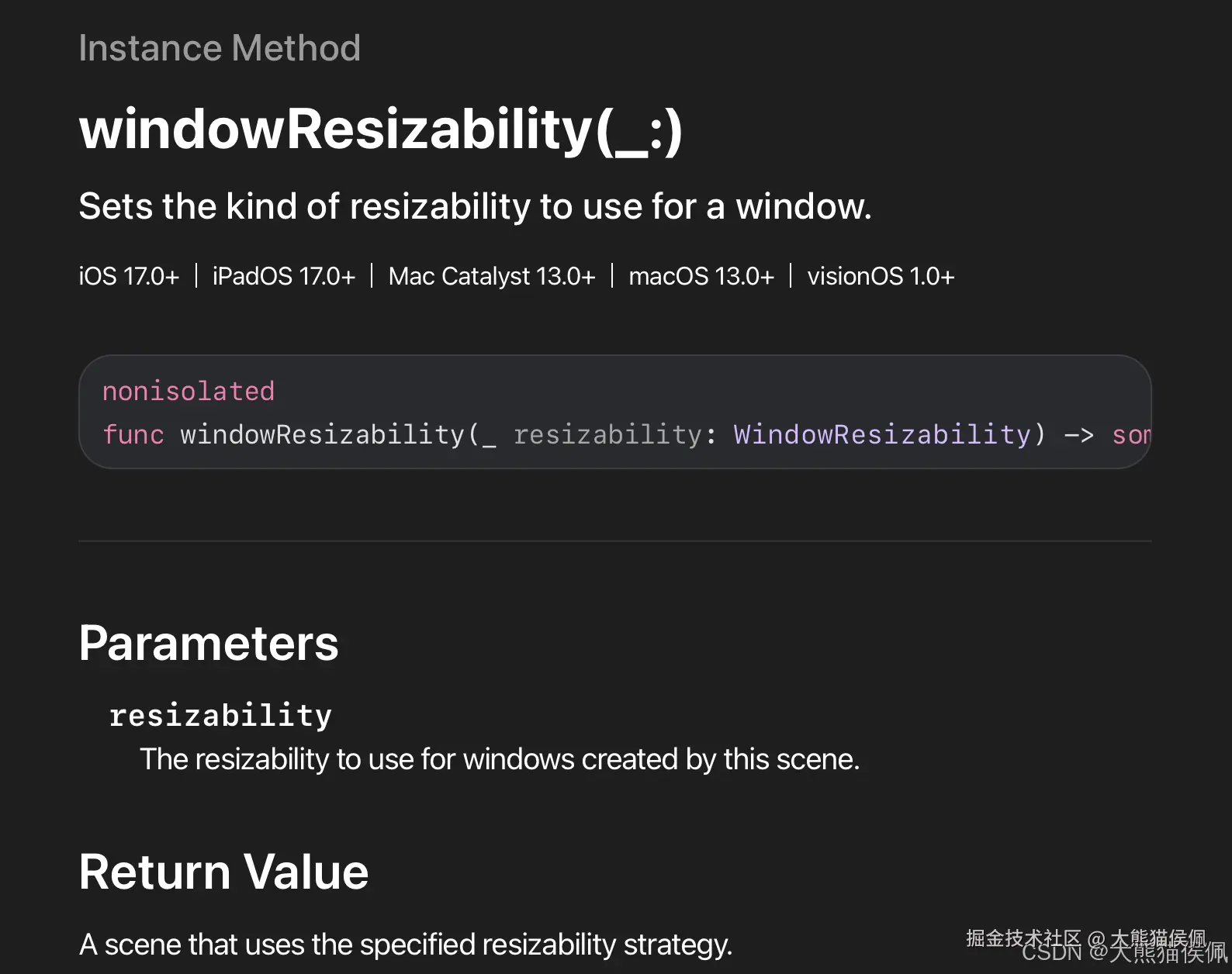The width and height of the screenshot is (1232, 974).
Task: Click the truncated 'some' keyword in declaration
Action: (1131, 435)
